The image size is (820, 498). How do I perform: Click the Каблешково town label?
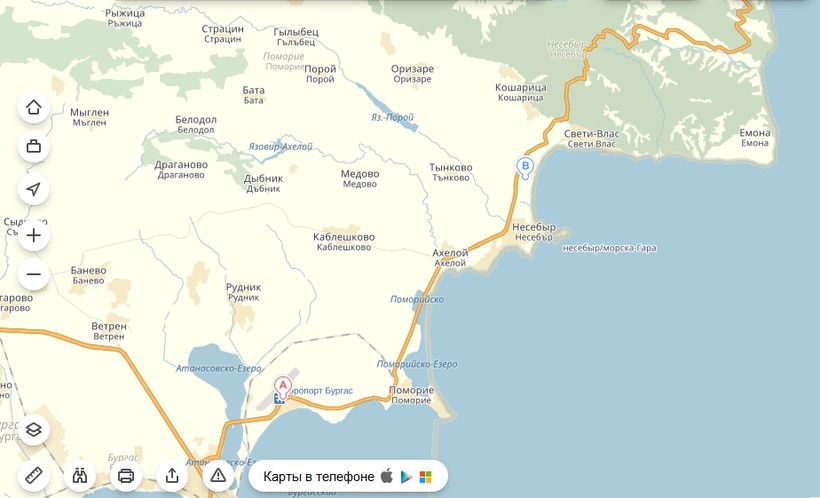344,242
